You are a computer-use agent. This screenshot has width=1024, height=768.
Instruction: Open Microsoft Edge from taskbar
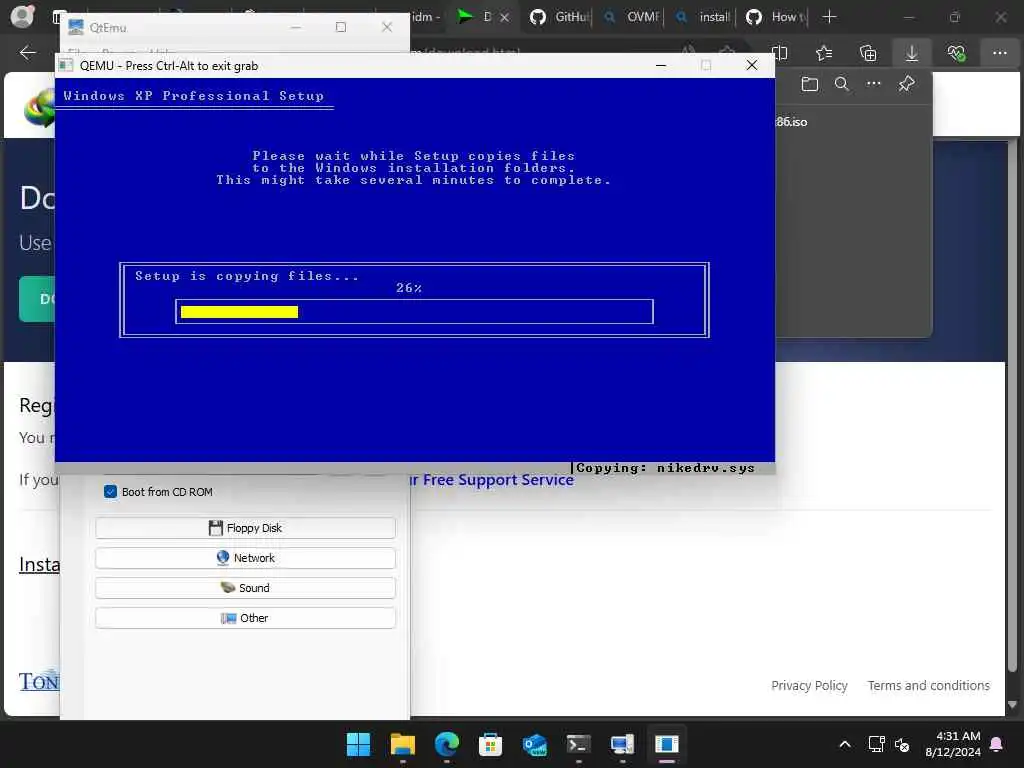447,744
